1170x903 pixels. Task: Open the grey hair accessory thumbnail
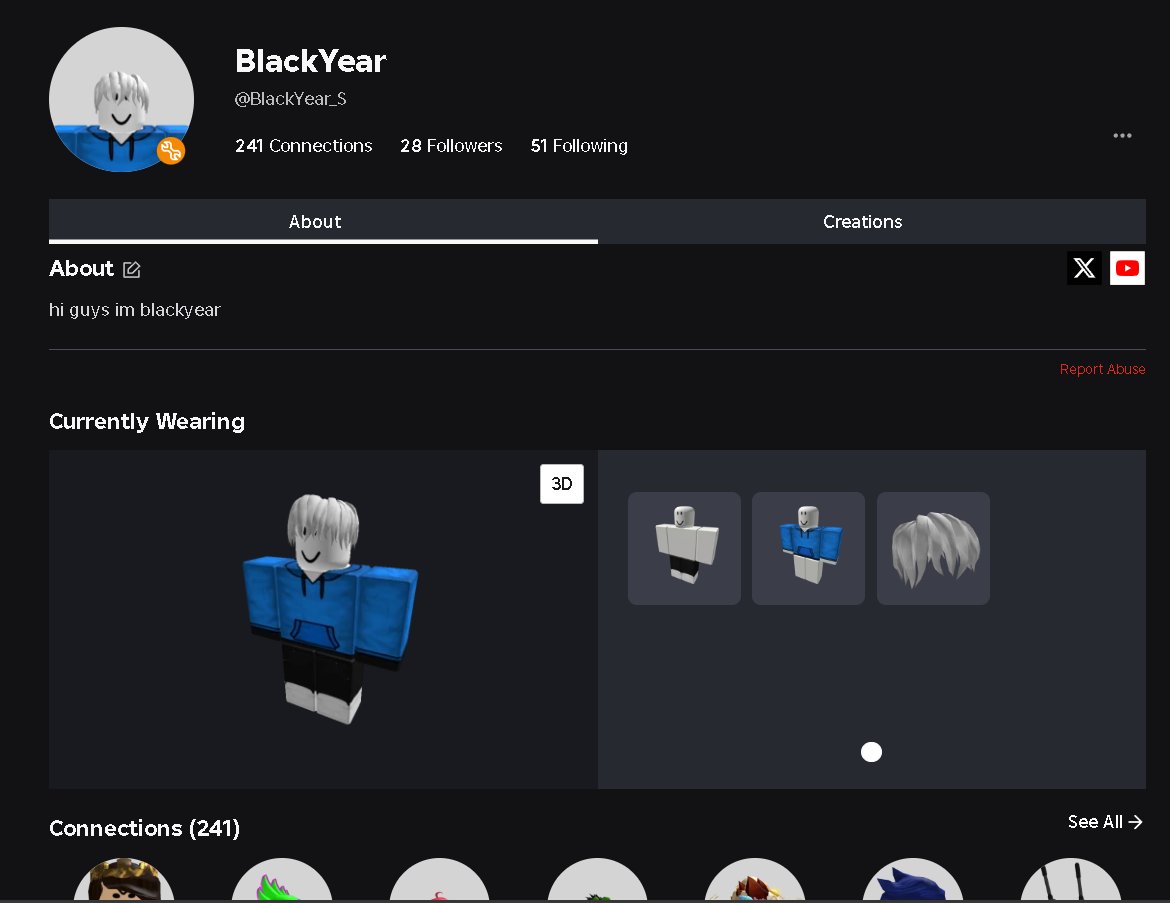(x=933, y=549)
